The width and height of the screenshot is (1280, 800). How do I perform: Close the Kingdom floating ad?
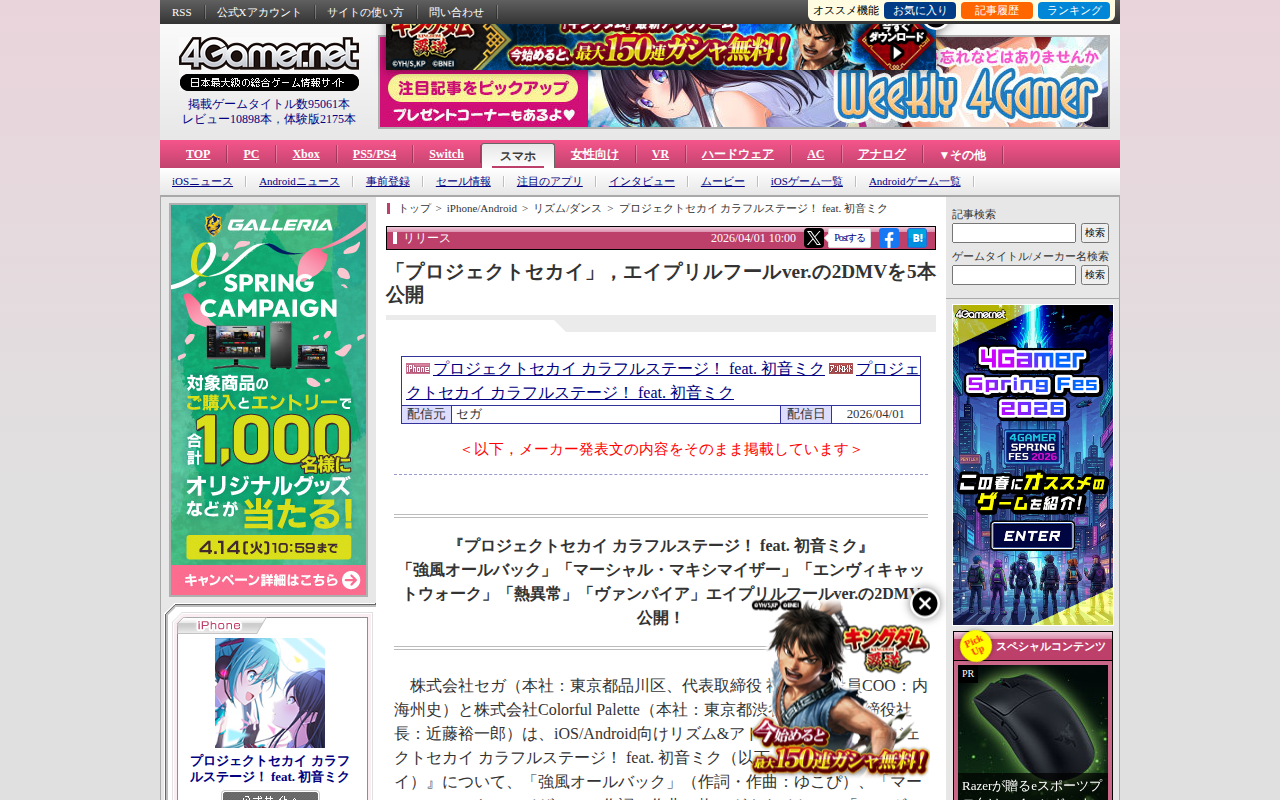click(x=925, y=603)
